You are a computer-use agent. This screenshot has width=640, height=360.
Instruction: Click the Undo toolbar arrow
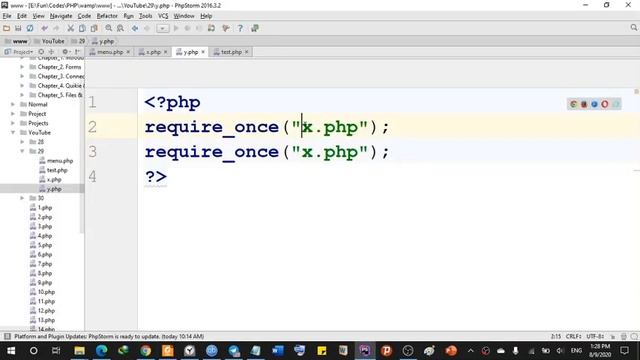pos(44,28)
